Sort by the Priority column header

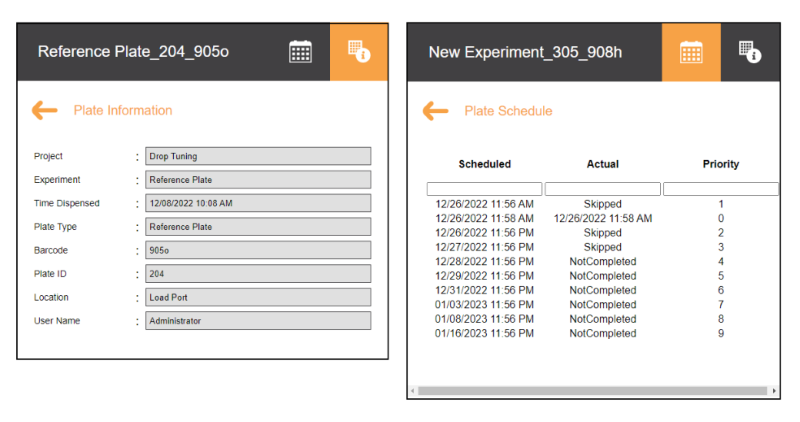(x=720, y=164)
